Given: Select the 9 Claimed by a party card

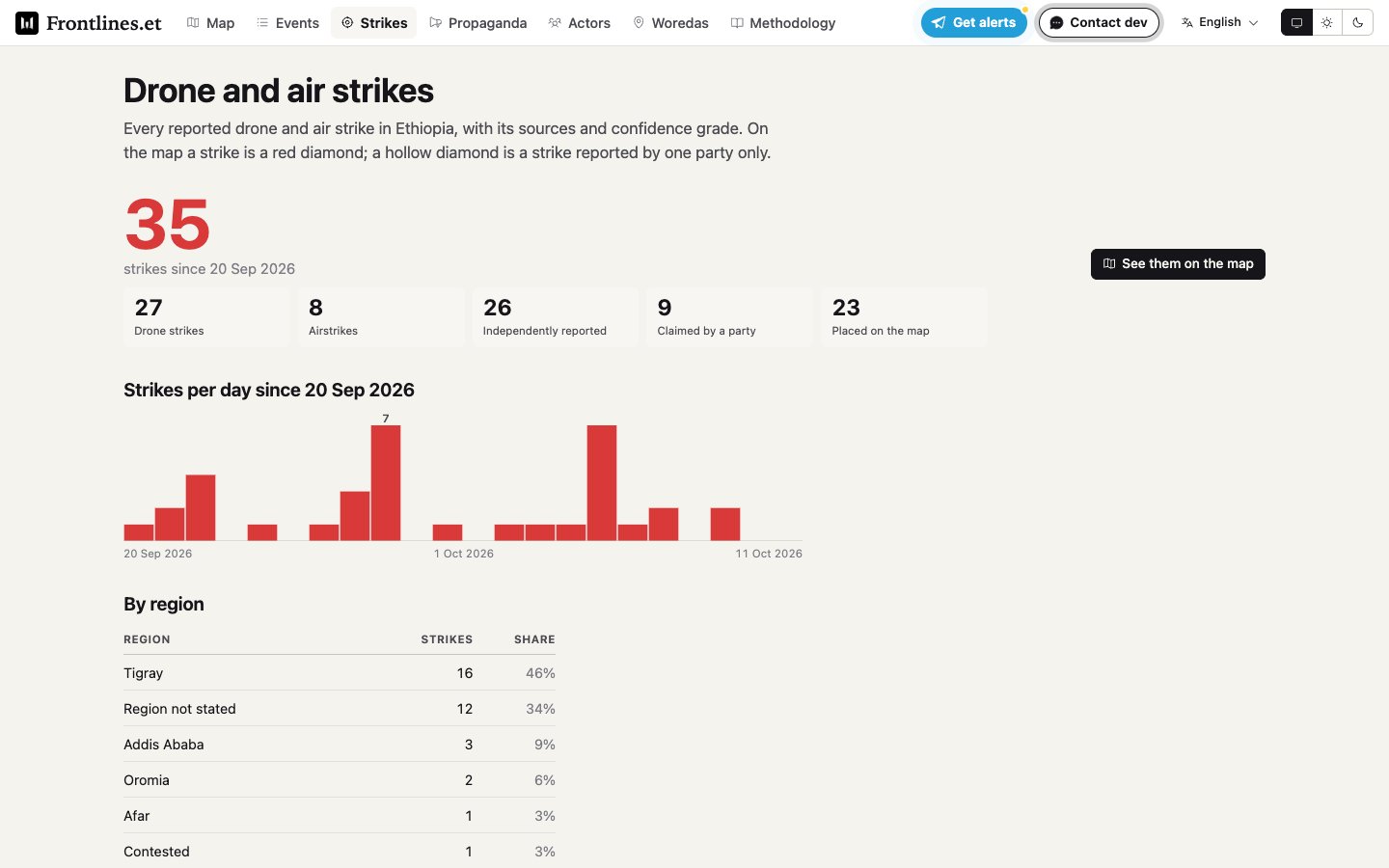Looking at the screenshot, I should point(730,316).
